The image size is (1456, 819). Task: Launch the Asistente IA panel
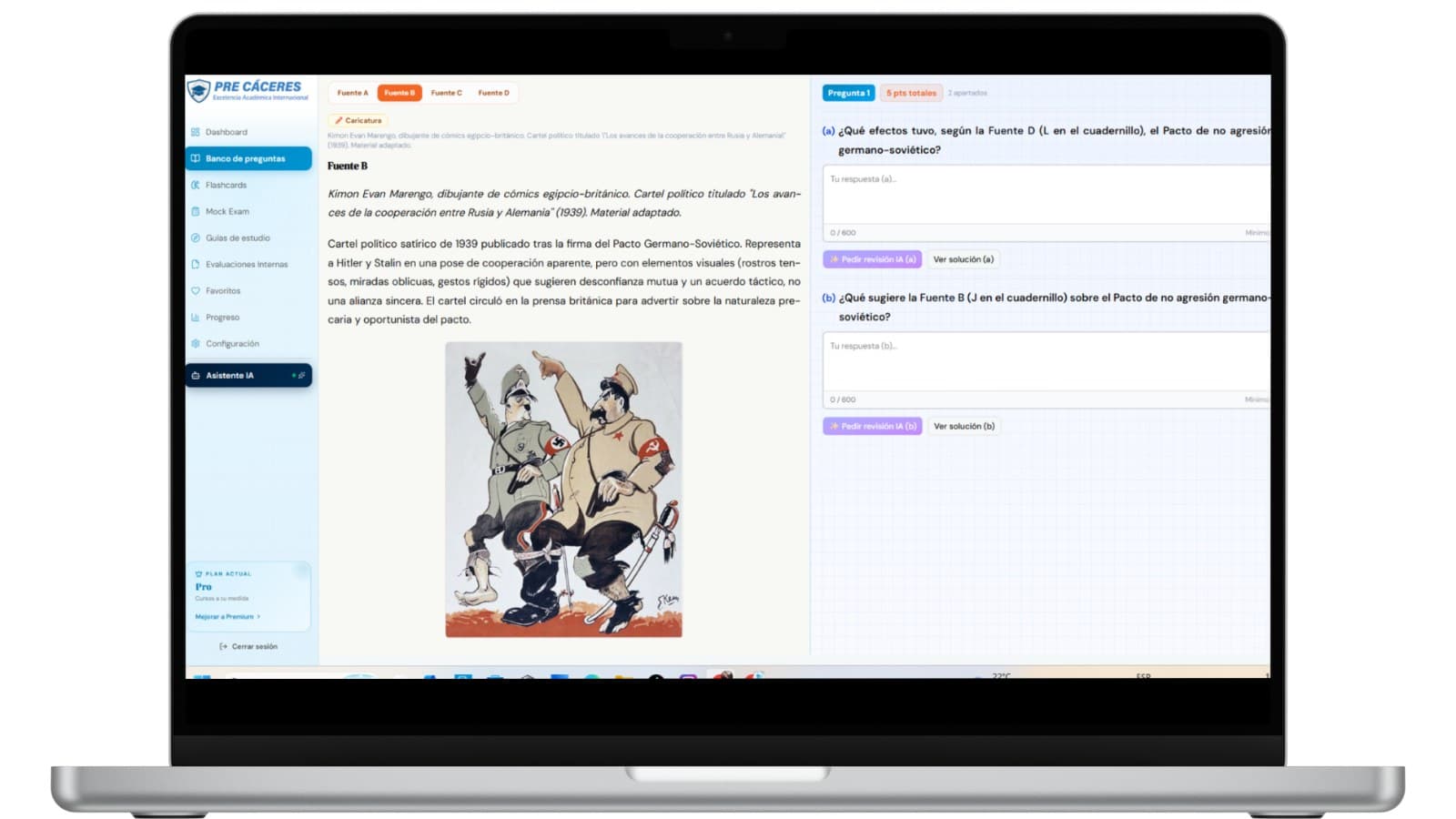point(248,375)
